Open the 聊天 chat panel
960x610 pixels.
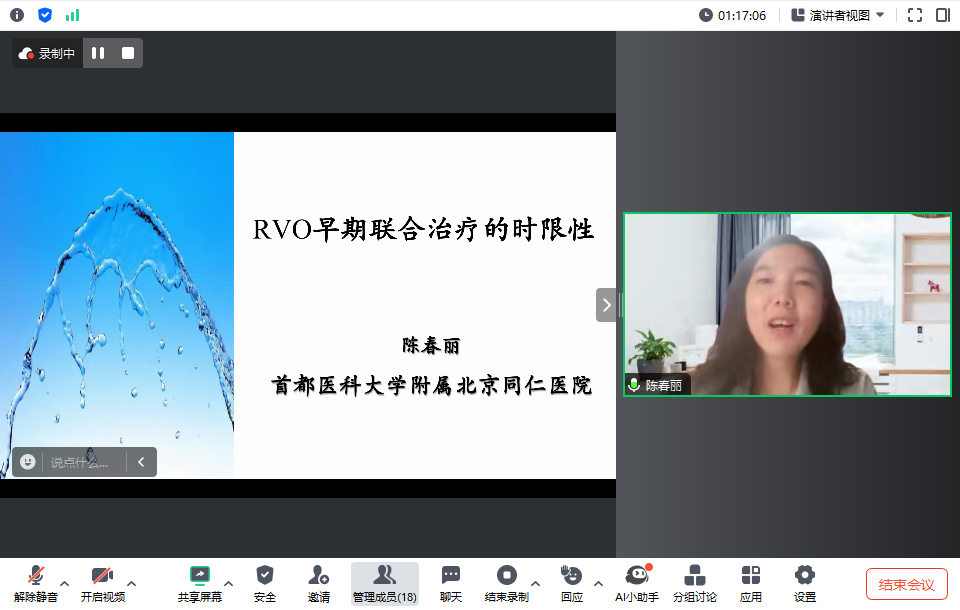(451, 584)
